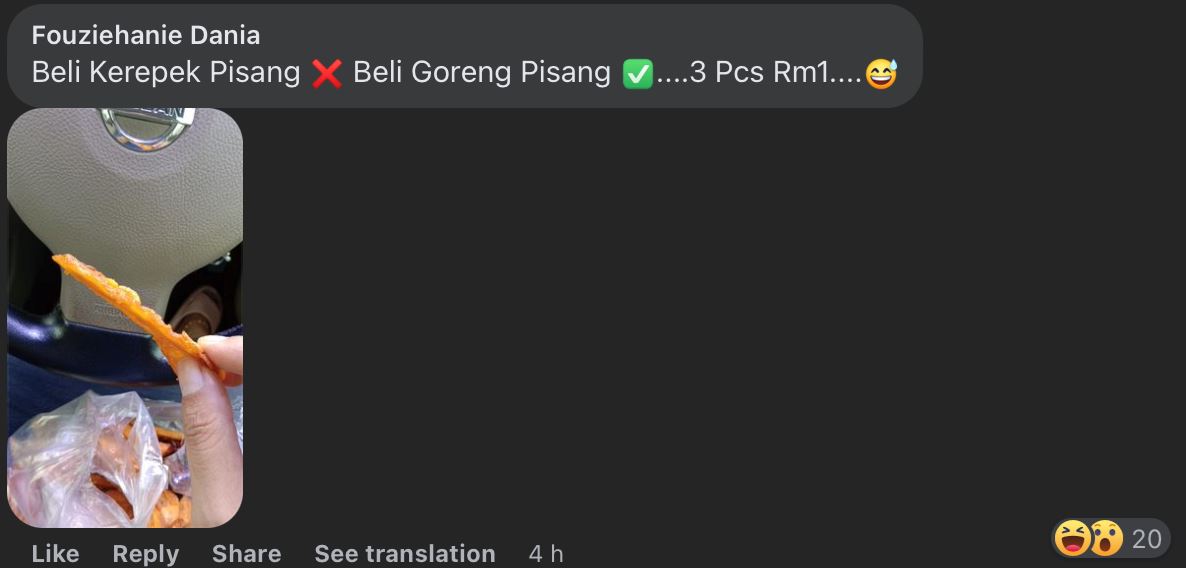1186x568 pixels.
Task: Click the sweat-smile emoji in the comment
Action: [881, 74]
